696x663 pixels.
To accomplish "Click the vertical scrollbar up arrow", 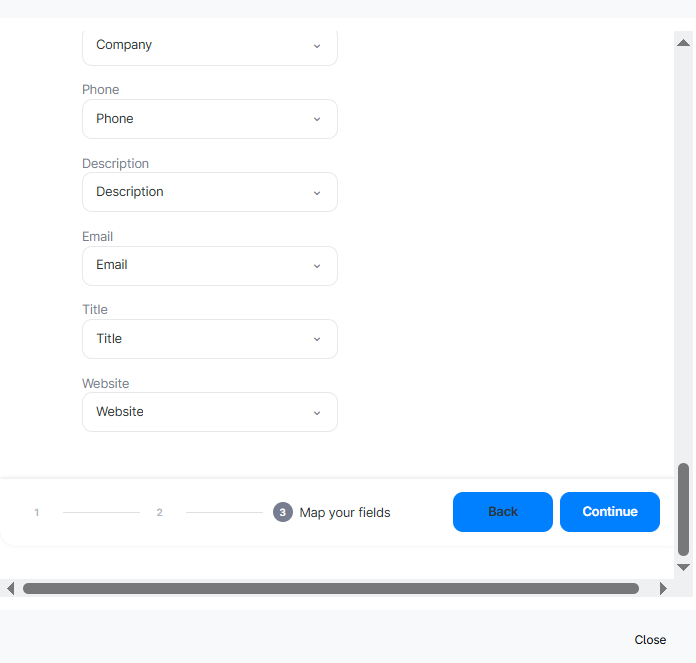I will (684, 43).
